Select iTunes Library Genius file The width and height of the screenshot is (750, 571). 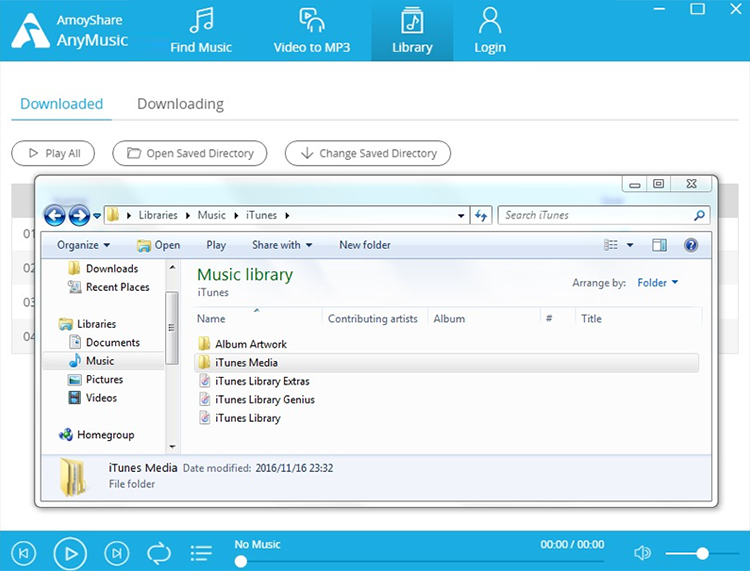coord(256,399)
